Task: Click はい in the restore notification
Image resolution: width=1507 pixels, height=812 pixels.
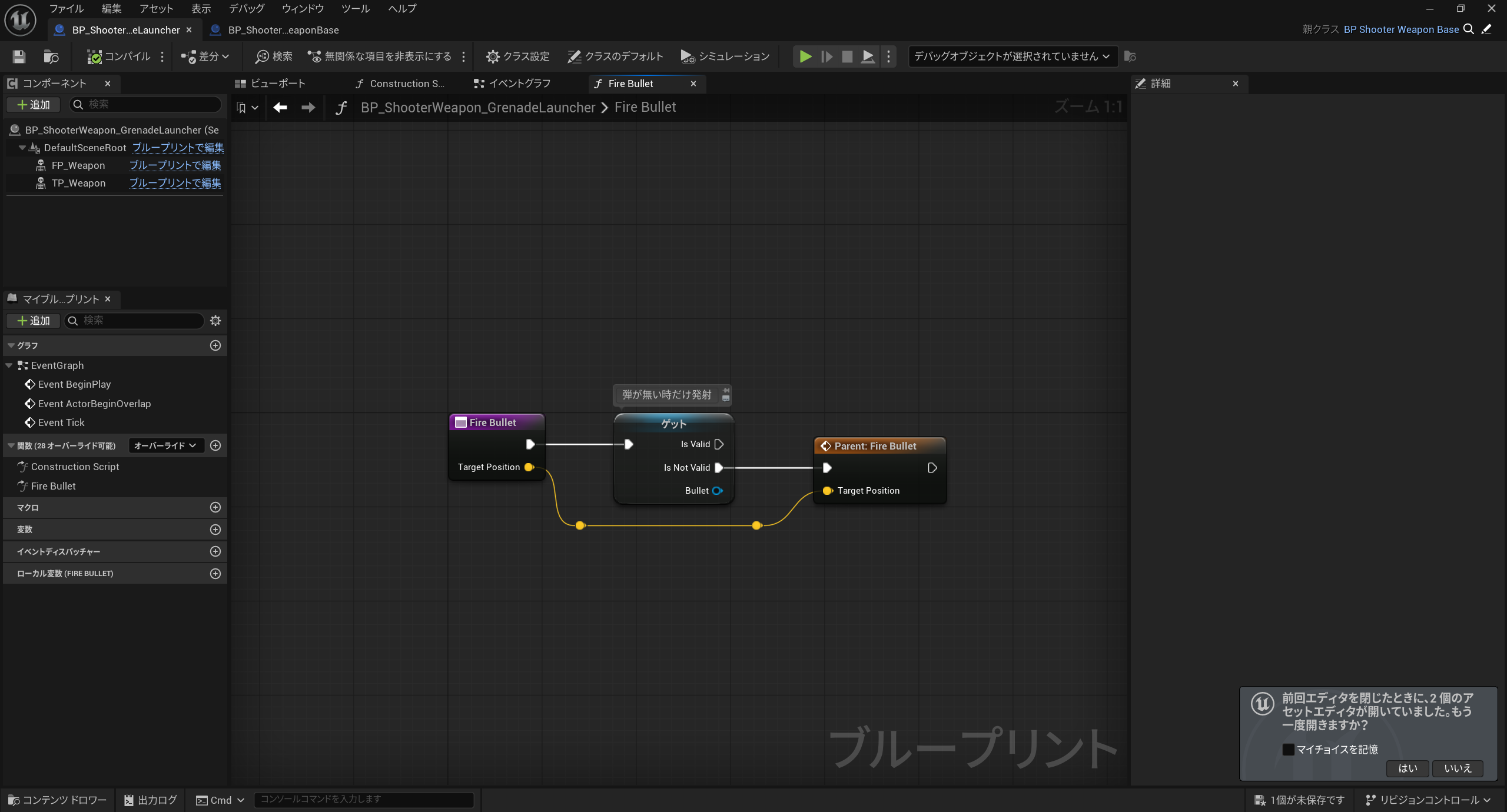Action: [x=1408, y=768]
